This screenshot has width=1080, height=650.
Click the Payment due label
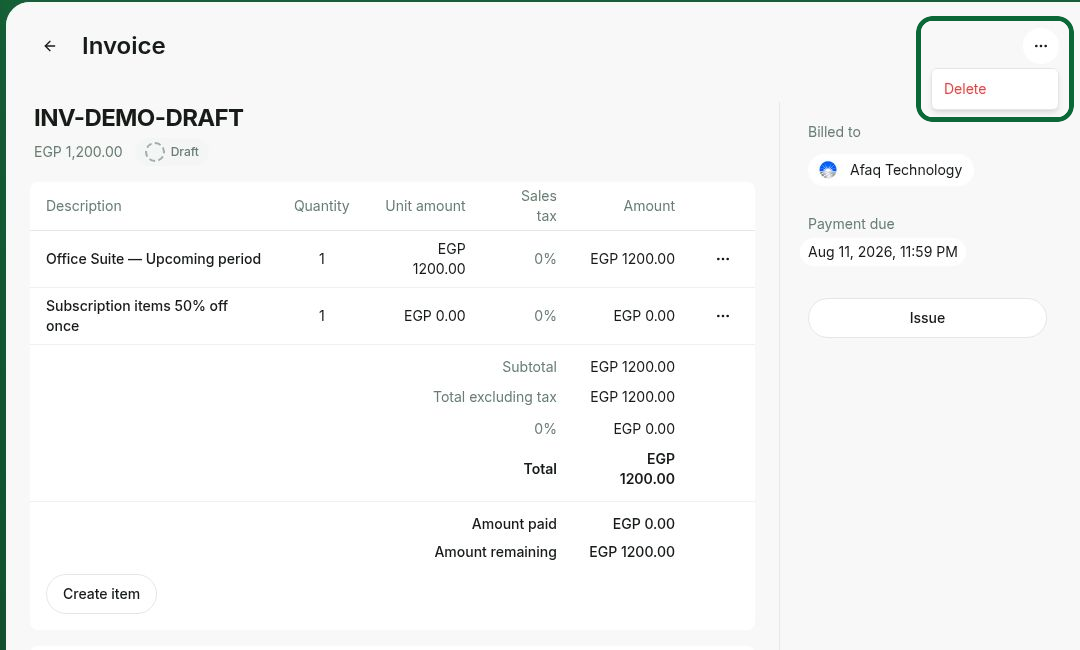coord(851,224)
